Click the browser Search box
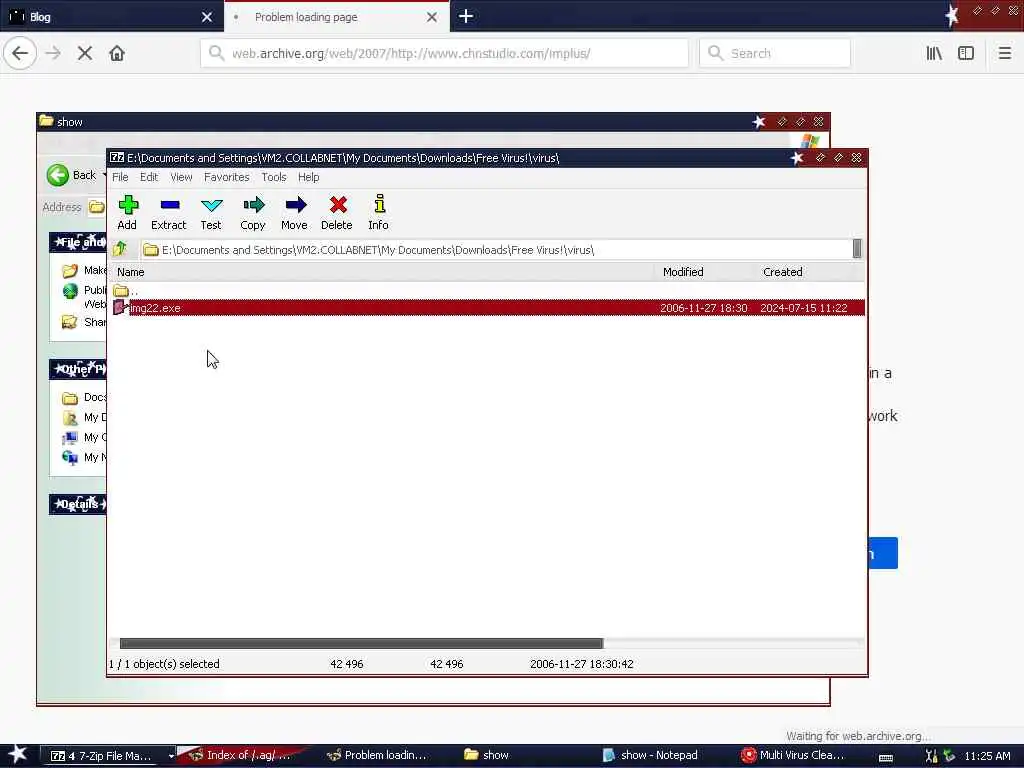The width and height of the screenshot is (1024, 768). [775, 53]
